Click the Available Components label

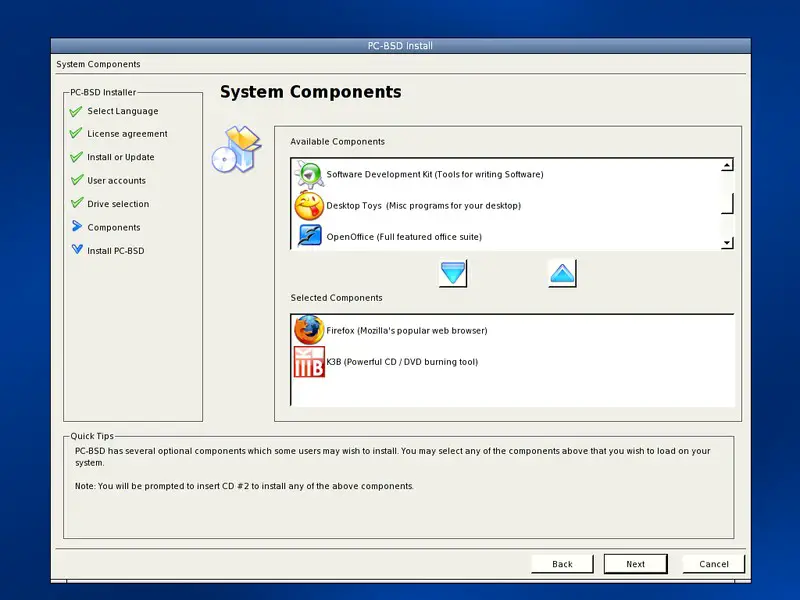pyautogui.click(x=337, y=141)
